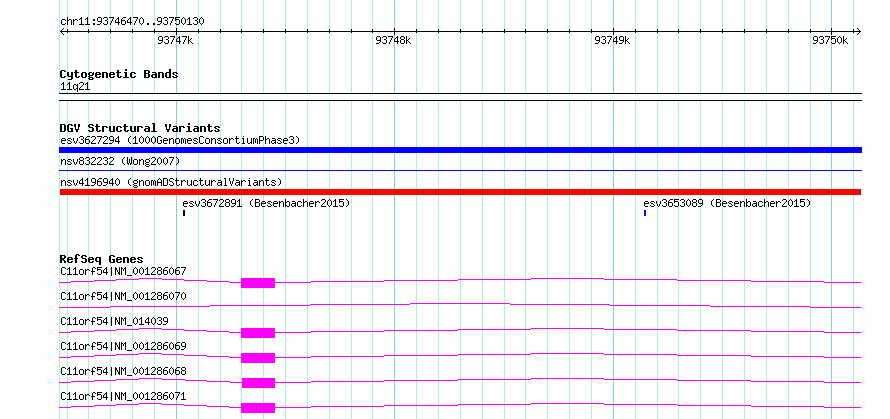
Task: Select the red nsv4196940 variant bar
Action: [460, 192]
